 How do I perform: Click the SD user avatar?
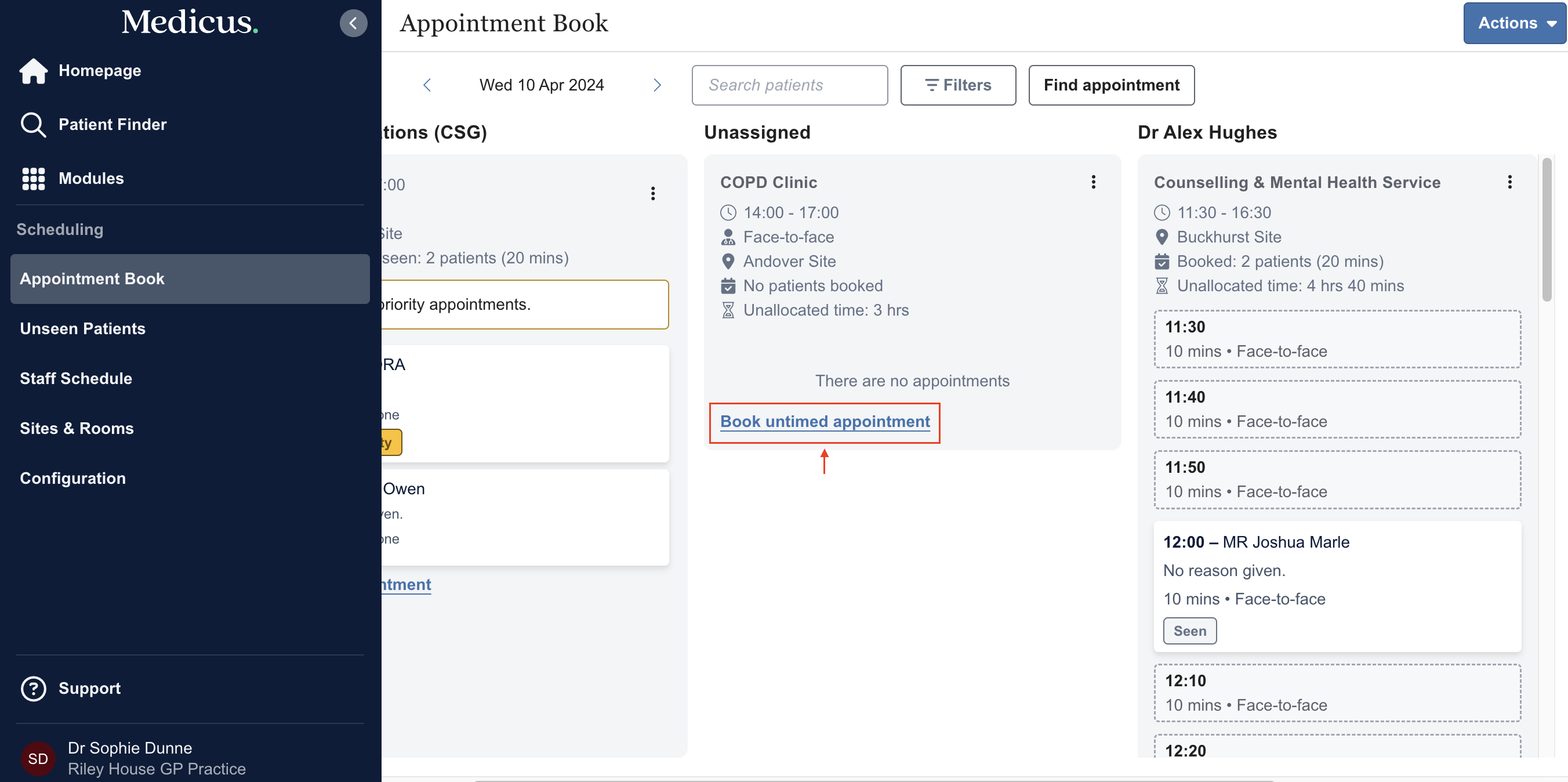38,758
